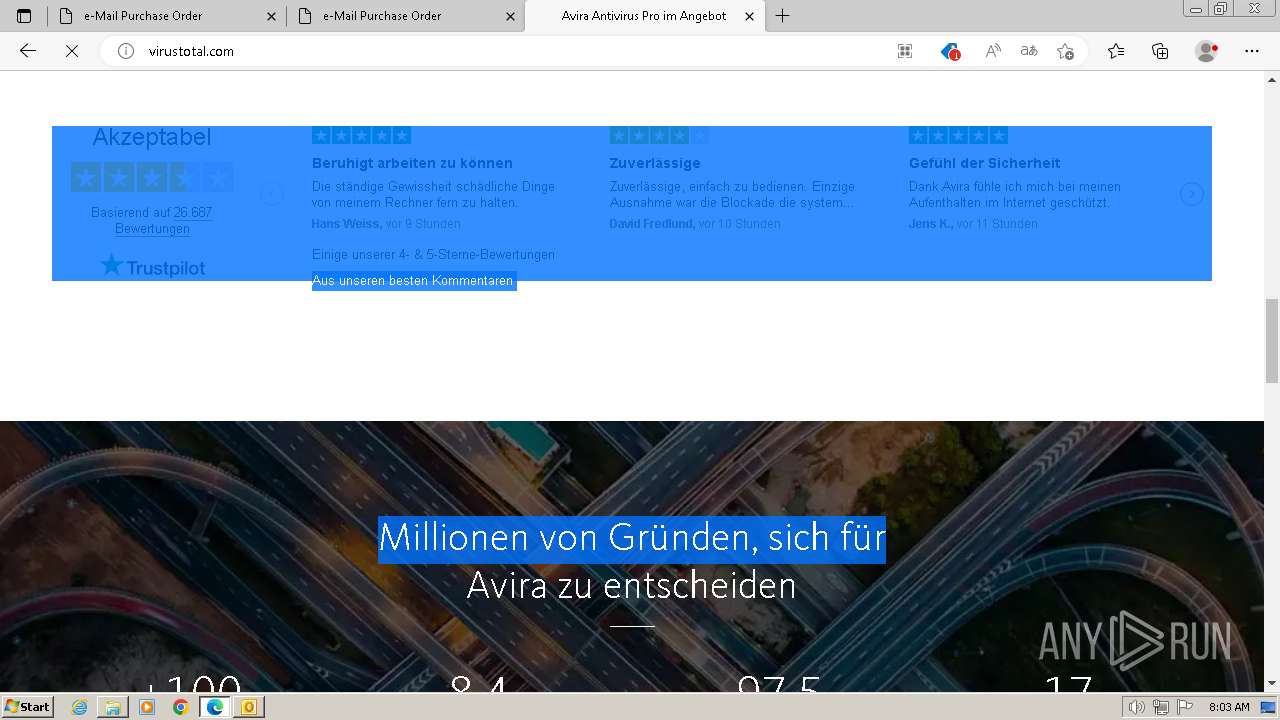
Task: Open the system volume control
Action: click(1137, 707)
